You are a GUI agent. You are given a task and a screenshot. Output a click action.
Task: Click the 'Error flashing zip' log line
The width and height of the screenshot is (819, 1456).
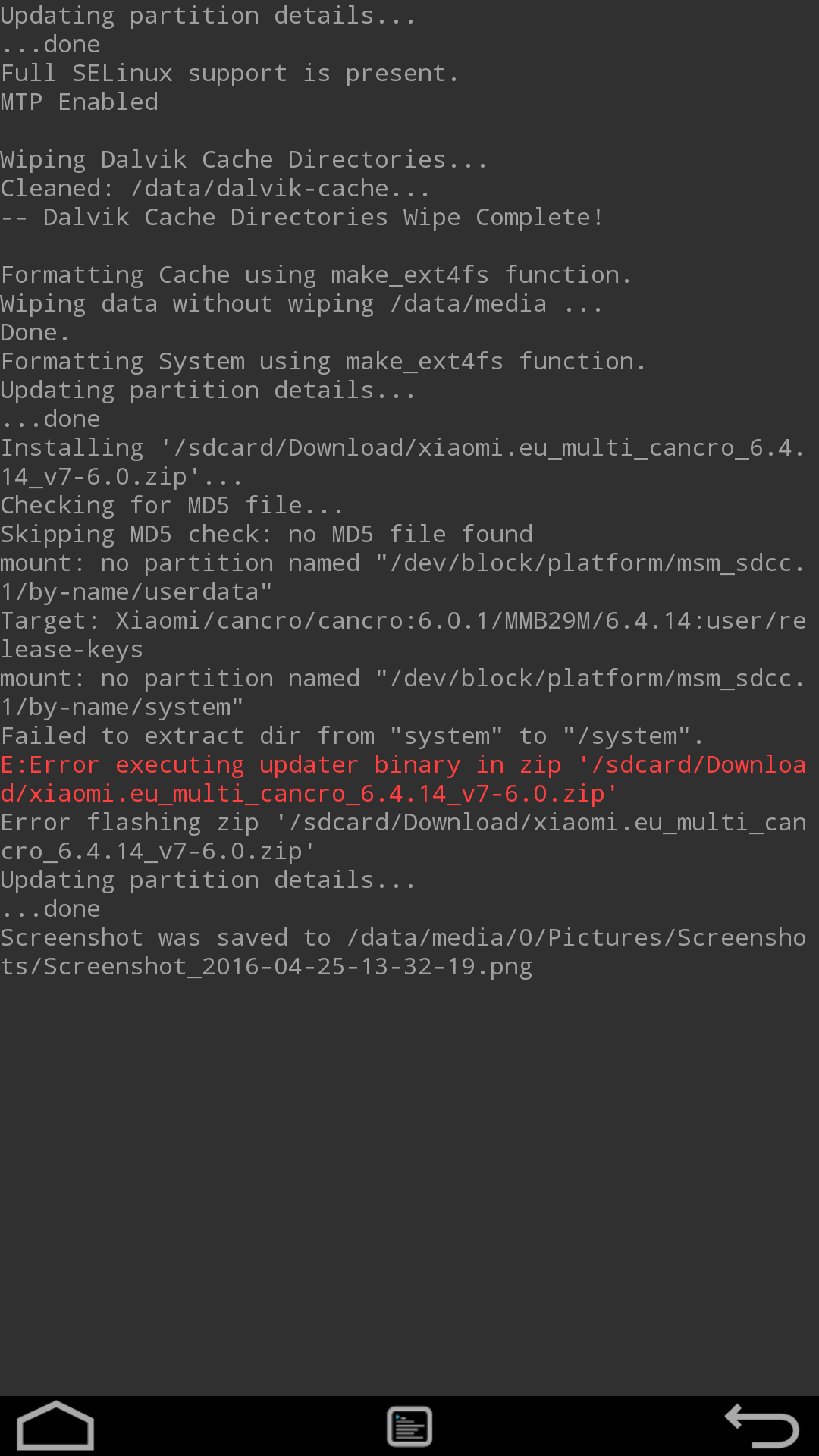402,836
